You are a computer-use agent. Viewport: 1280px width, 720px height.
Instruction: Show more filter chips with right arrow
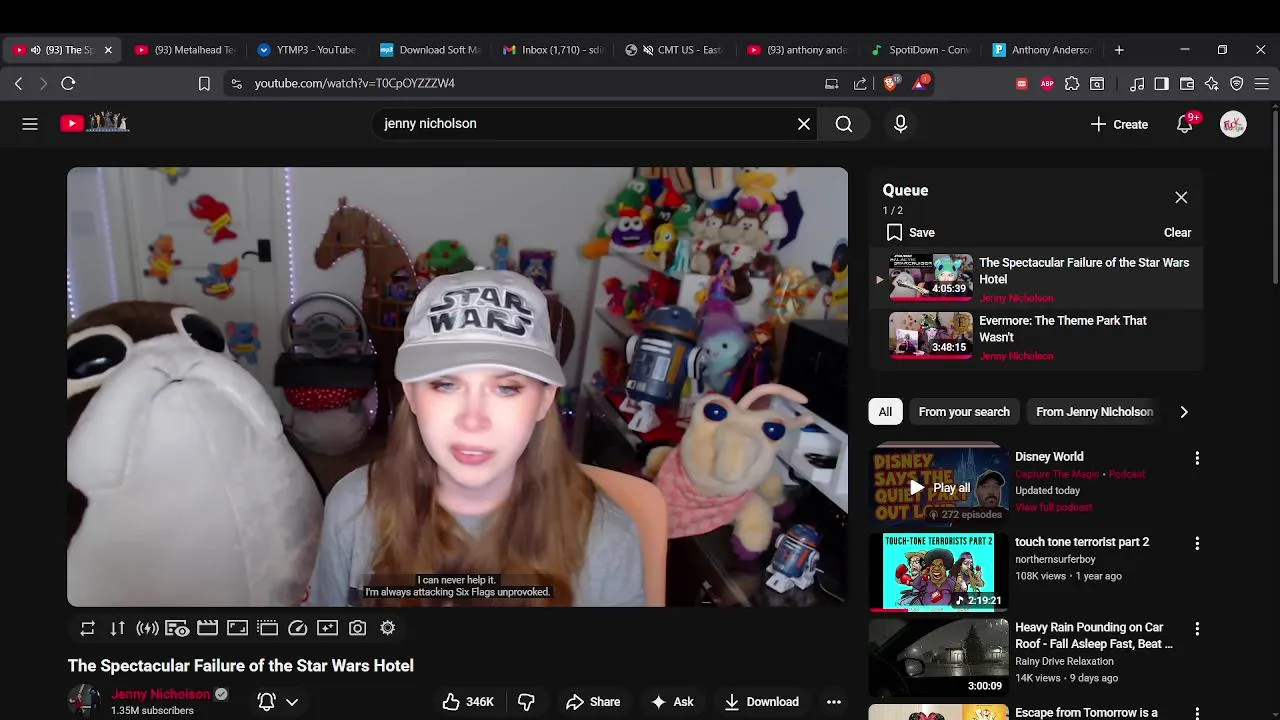[x=1184, y=412]
